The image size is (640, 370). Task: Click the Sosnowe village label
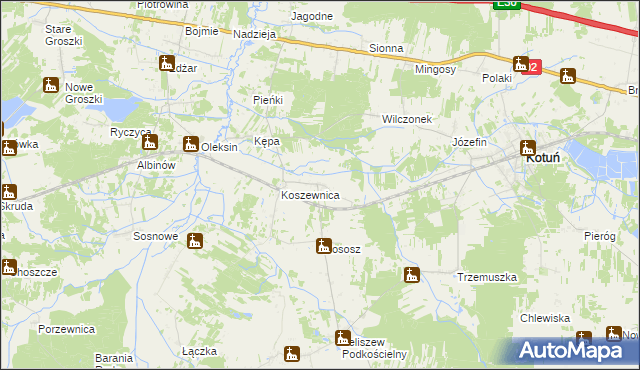coord(156,236)
